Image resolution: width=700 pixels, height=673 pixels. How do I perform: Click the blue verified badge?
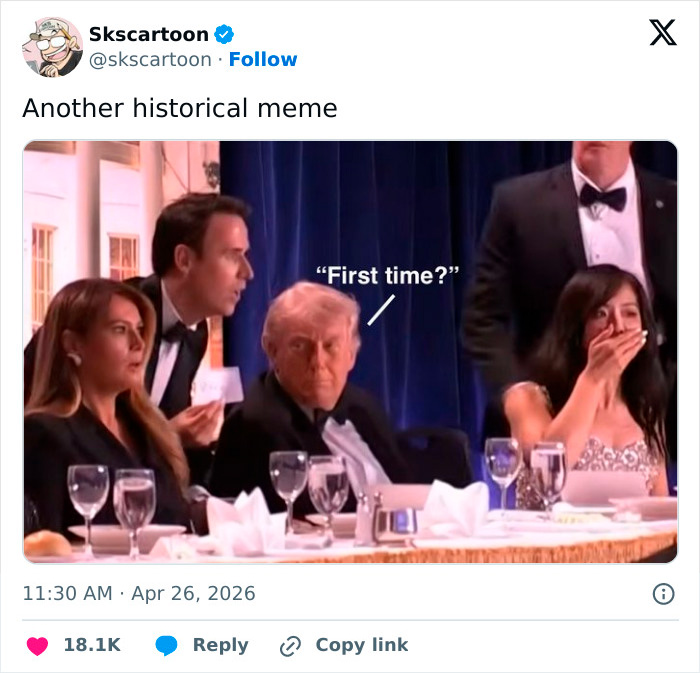coord(225,35)
